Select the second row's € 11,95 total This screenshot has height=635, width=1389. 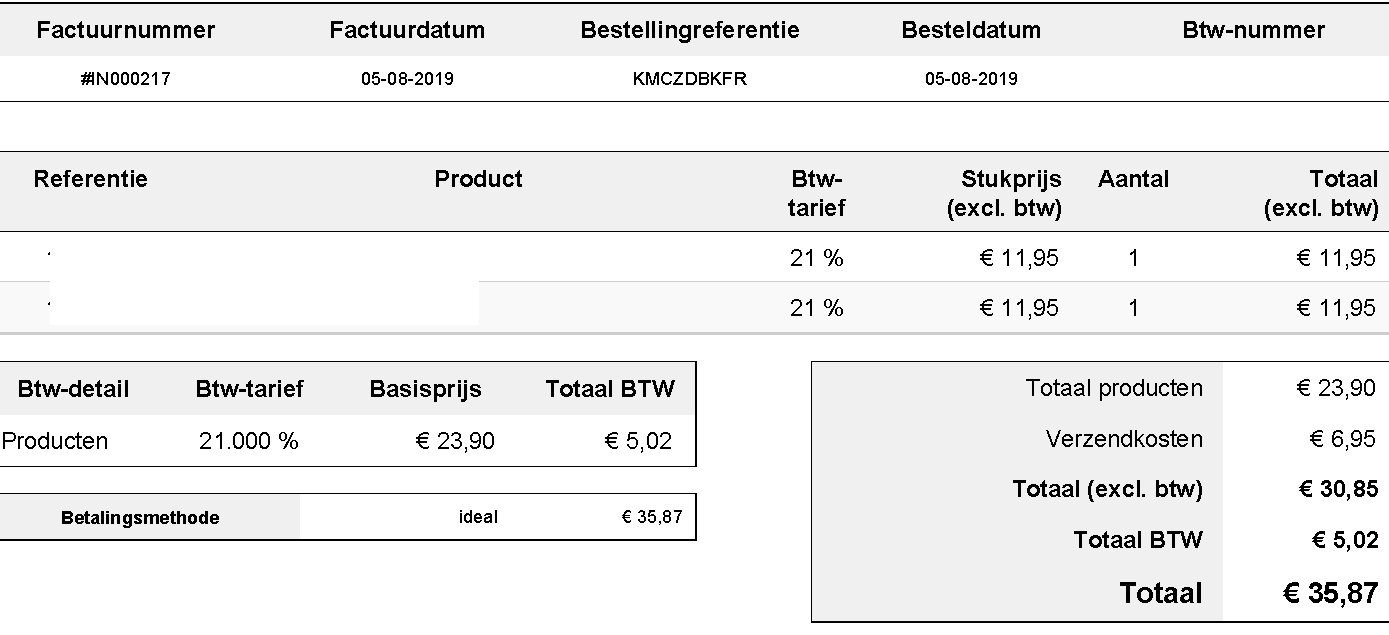tap(1336, 308)
